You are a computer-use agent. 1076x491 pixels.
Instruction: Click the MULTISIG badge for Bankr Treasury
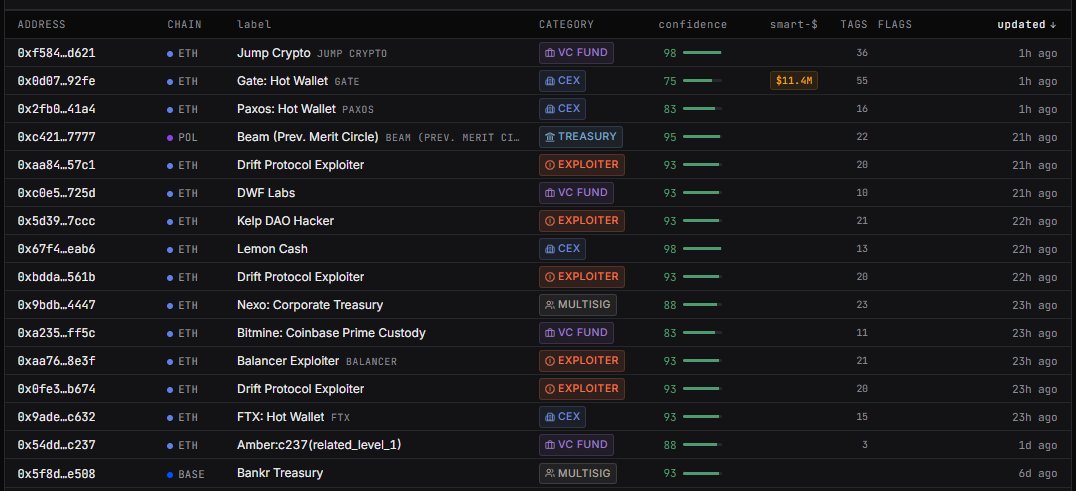click(x=577, y=472)
